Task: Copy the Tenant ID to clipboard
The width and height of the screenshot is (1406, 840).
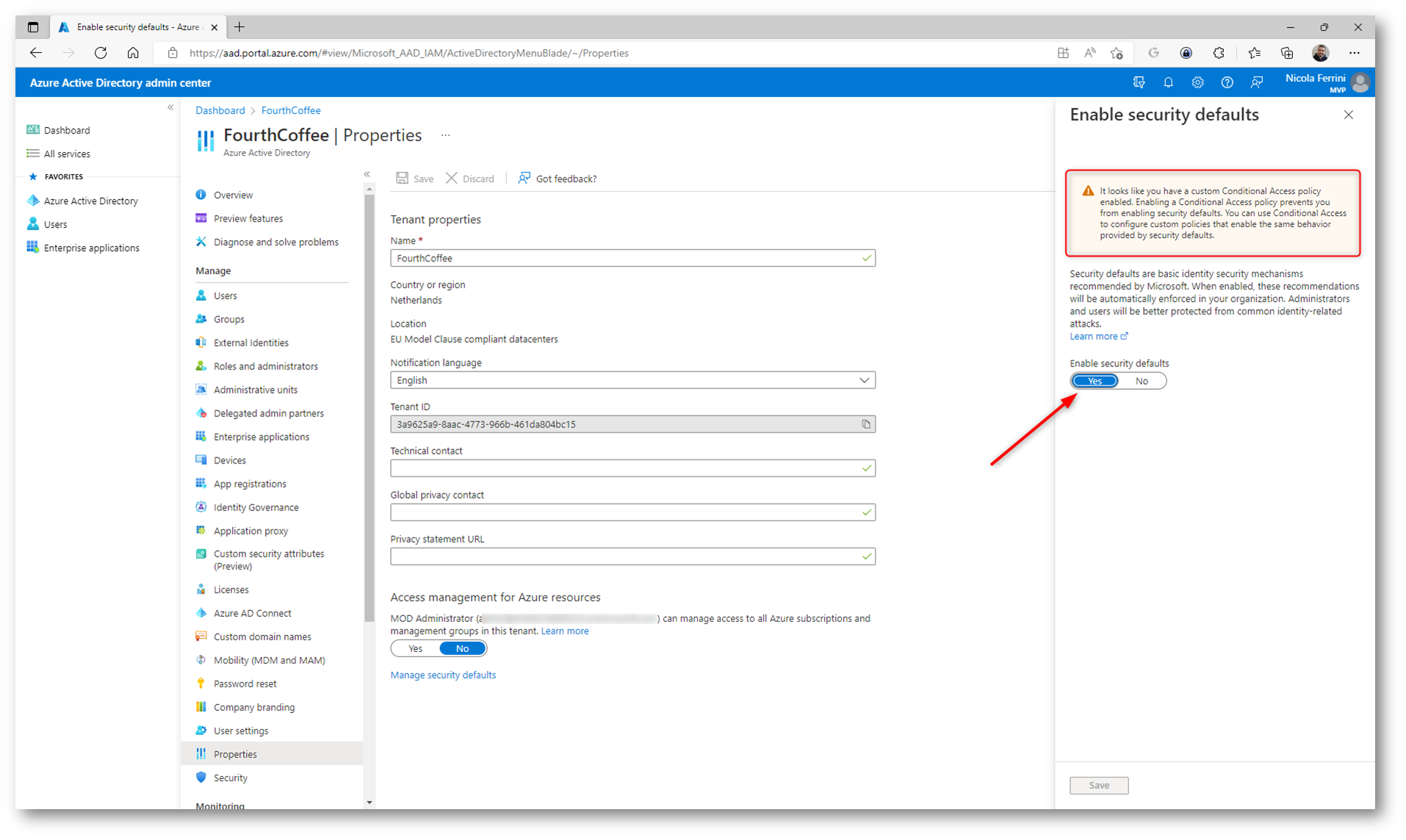Action: point(866,424)
